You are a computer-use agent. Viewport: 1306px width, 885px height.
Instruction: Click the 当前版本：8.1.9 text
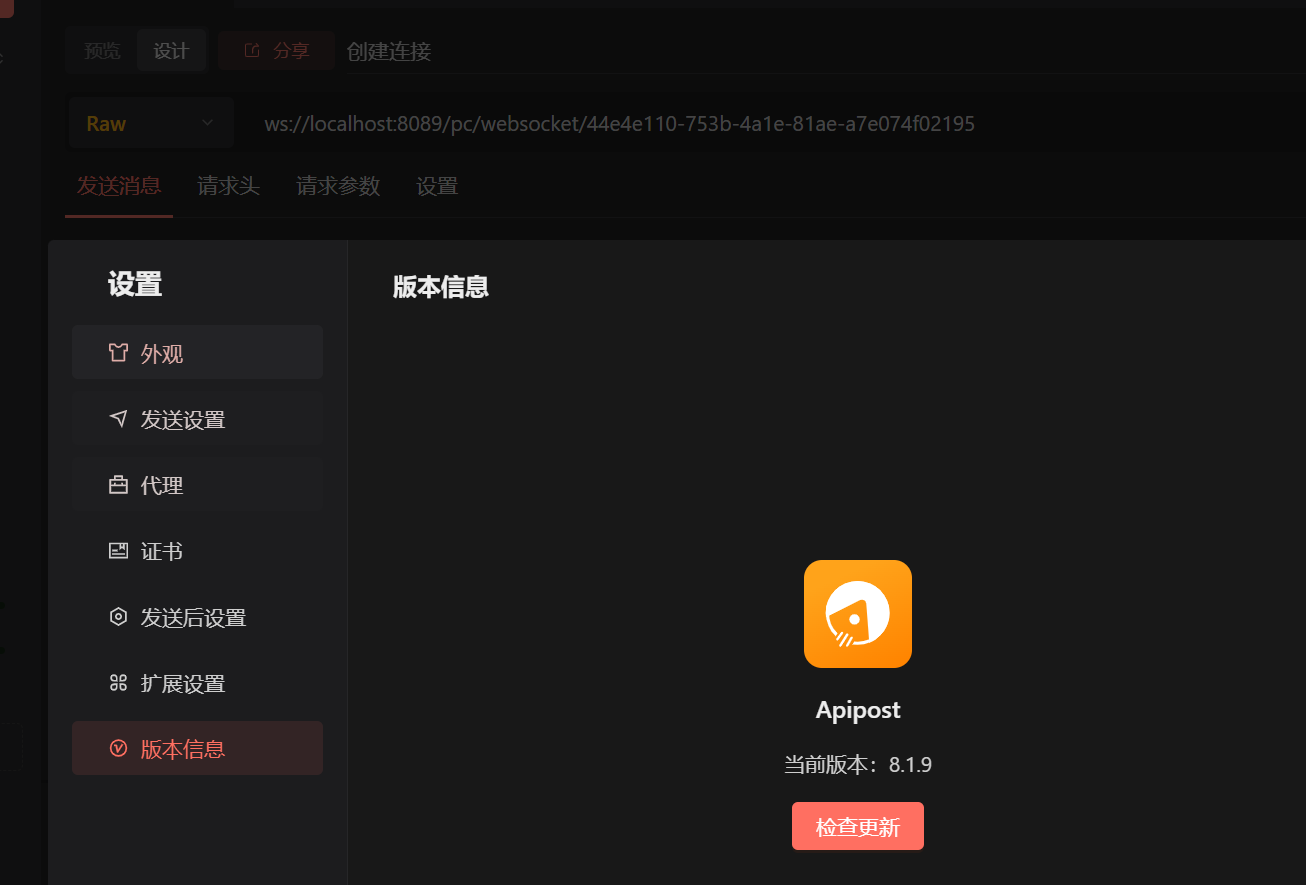point(858,765)
